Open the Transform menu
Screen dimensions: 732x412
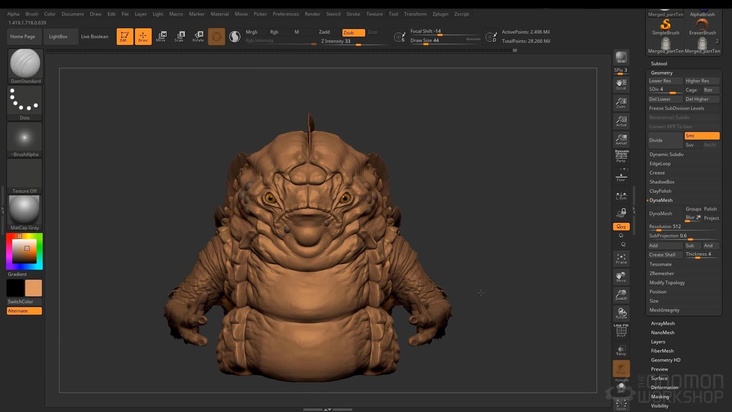coord(415,14)
